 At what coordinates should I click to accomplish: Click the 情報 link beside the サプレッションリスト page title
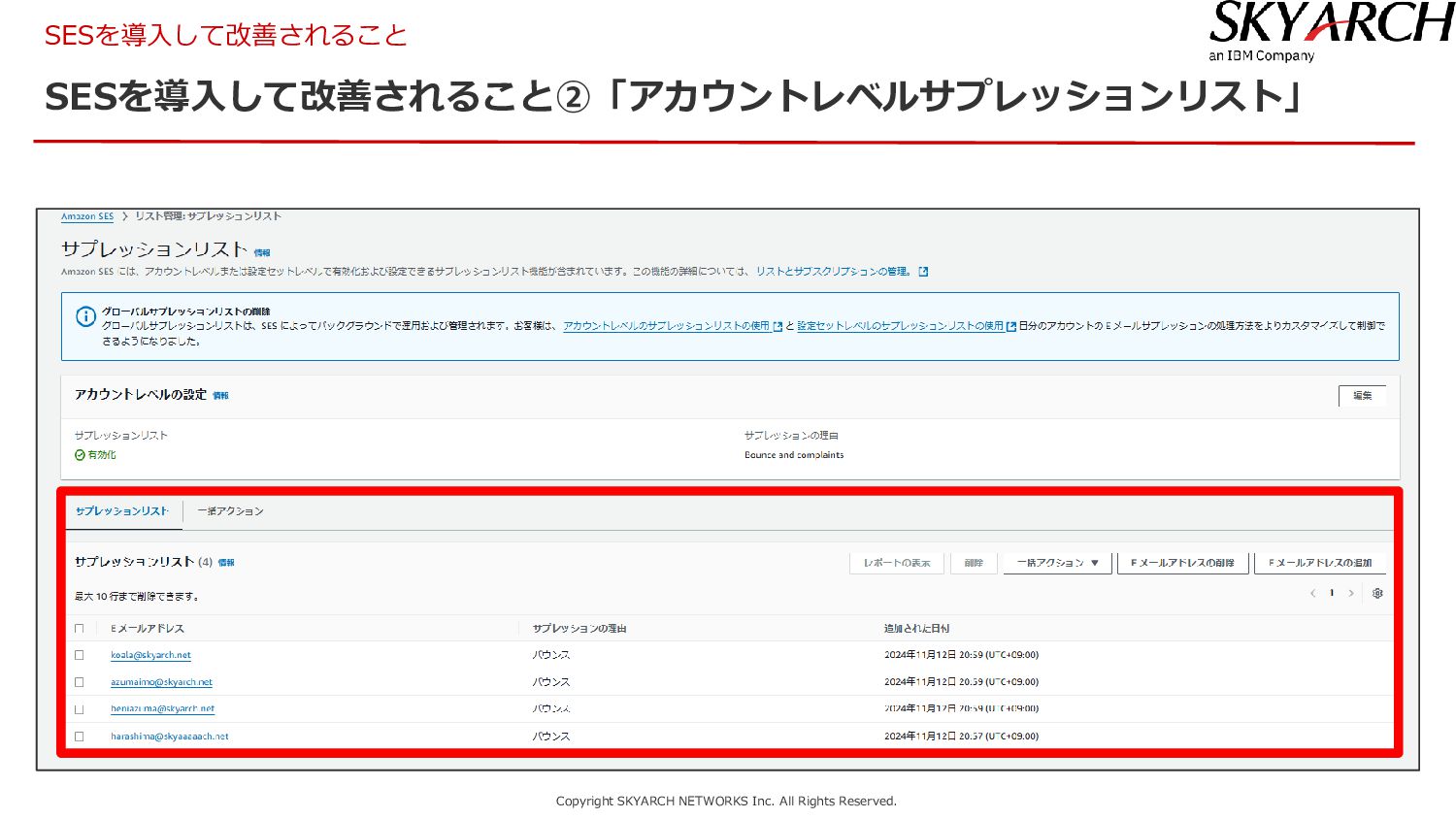point(262,252)
